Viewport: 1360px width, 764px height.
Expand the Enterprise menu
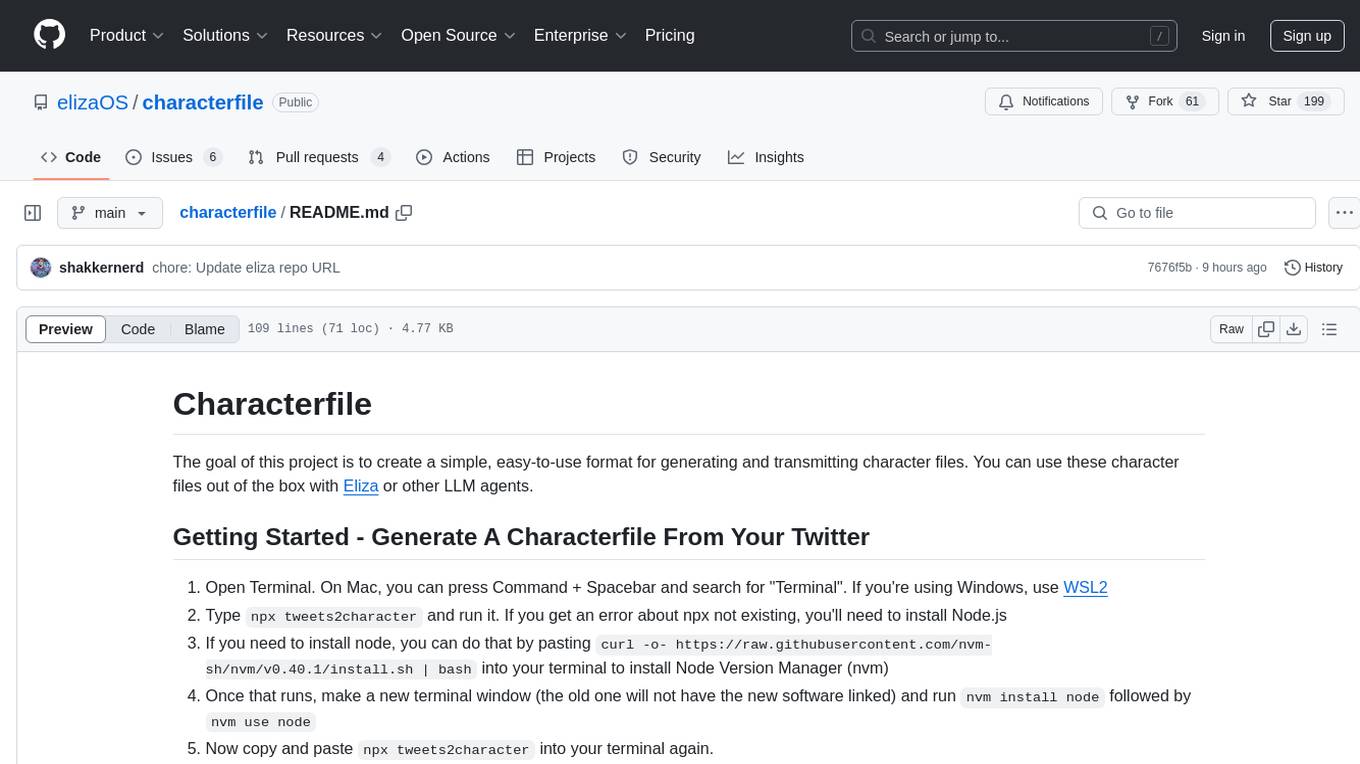580,35
